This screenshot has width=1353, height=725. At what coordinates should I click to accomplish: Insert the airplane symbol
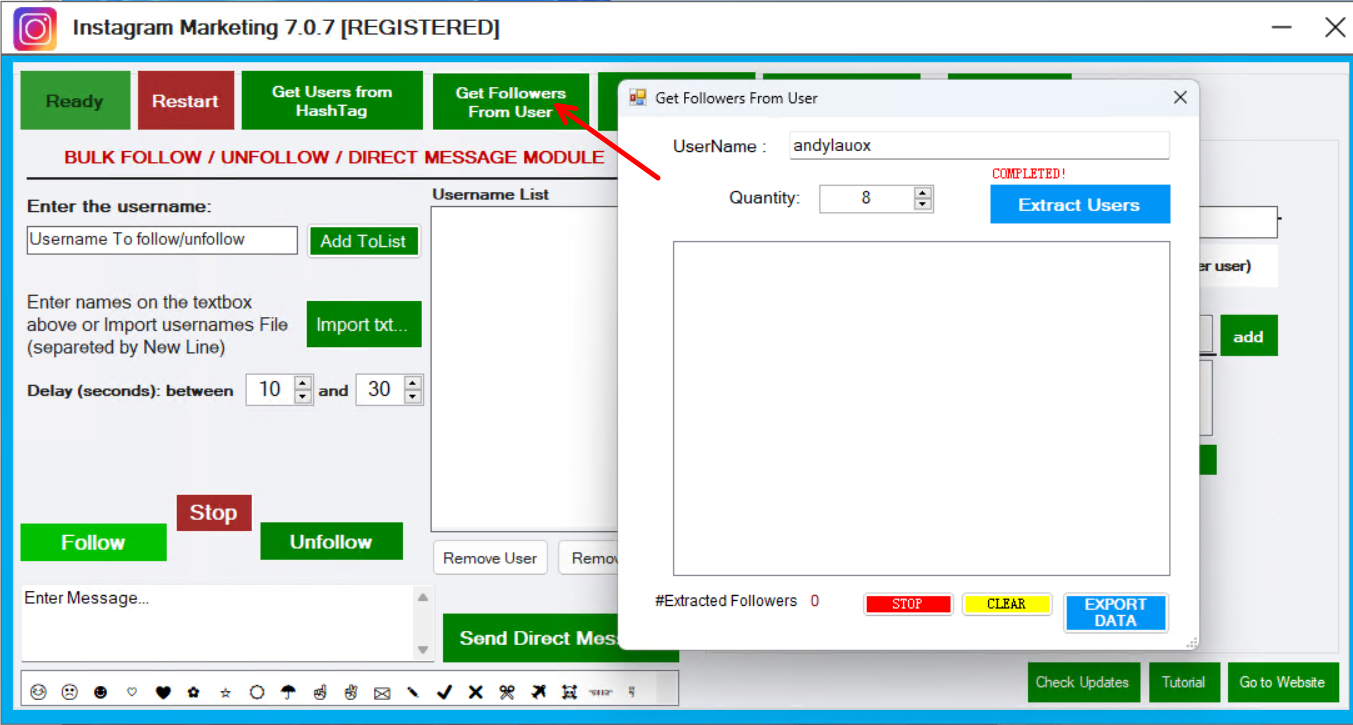pyautogui.click(x=539, y=691)
